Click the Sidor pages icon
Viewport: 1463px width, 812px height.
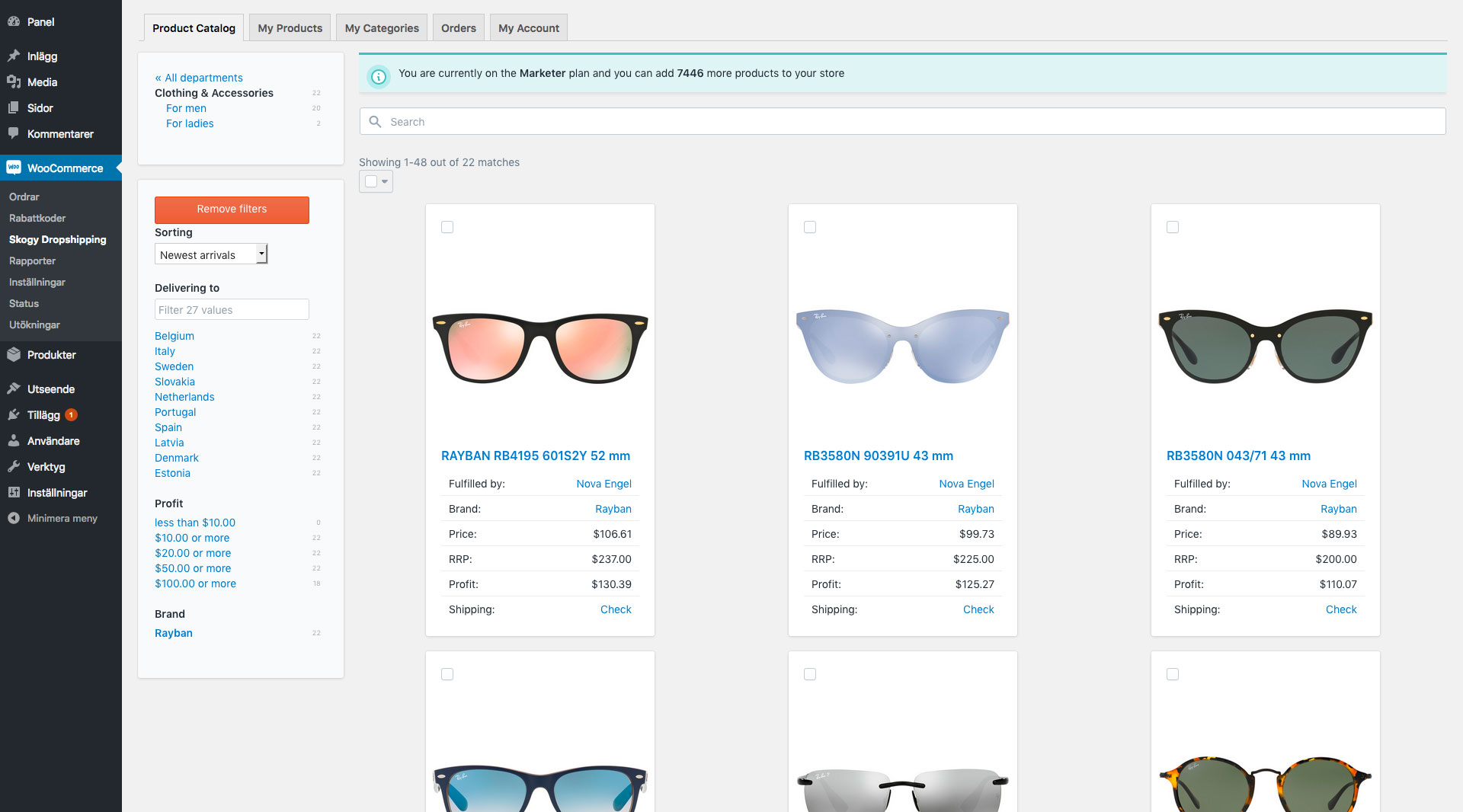14,107
